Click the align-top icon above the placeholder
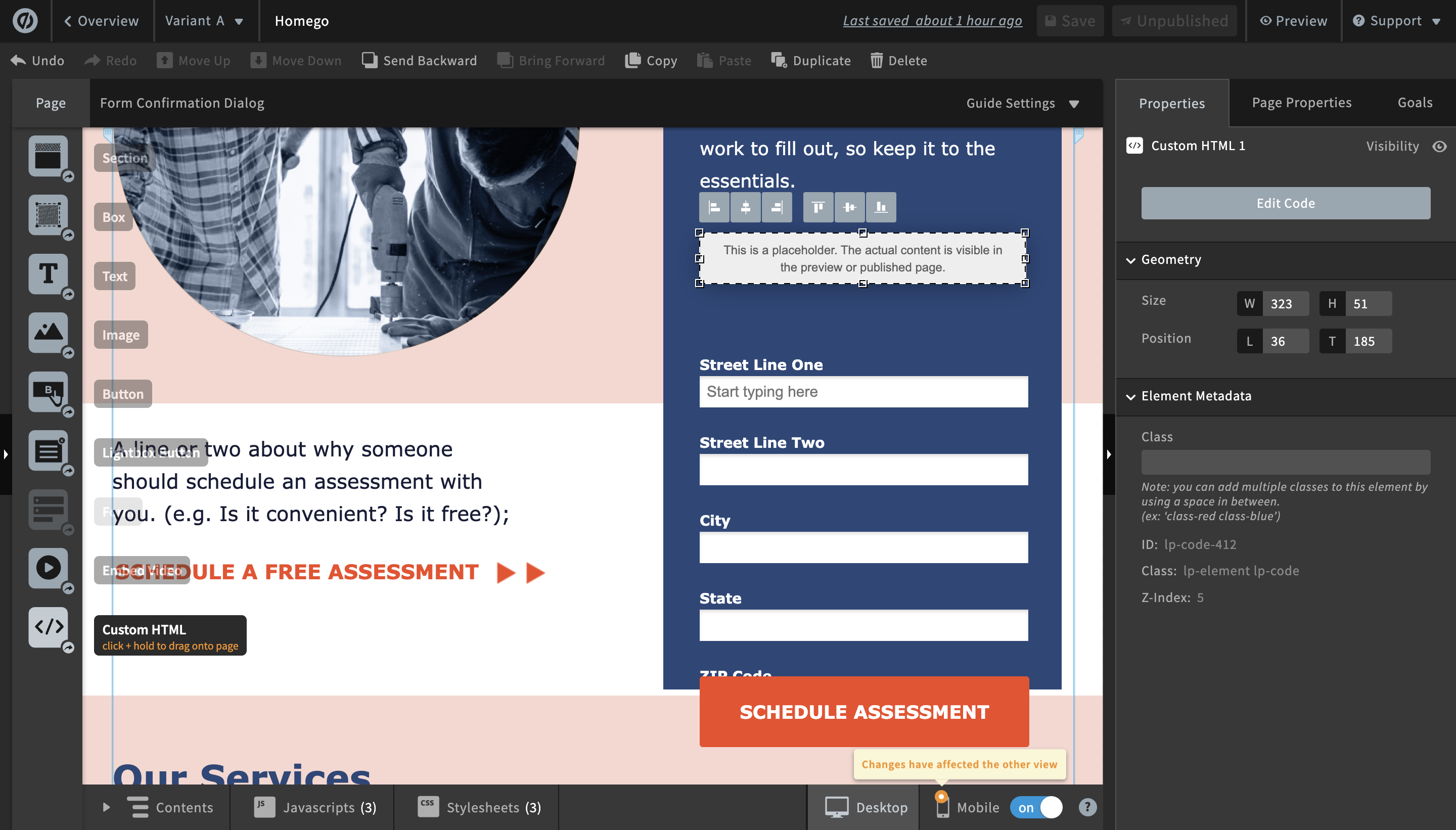 [x=817, y=207]
